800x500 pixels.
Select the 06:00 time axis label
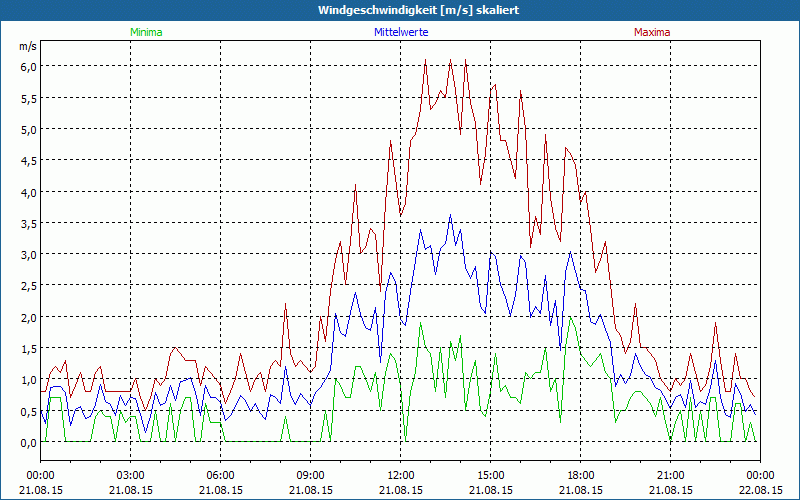pyautogui.click(x=221, y=475)
